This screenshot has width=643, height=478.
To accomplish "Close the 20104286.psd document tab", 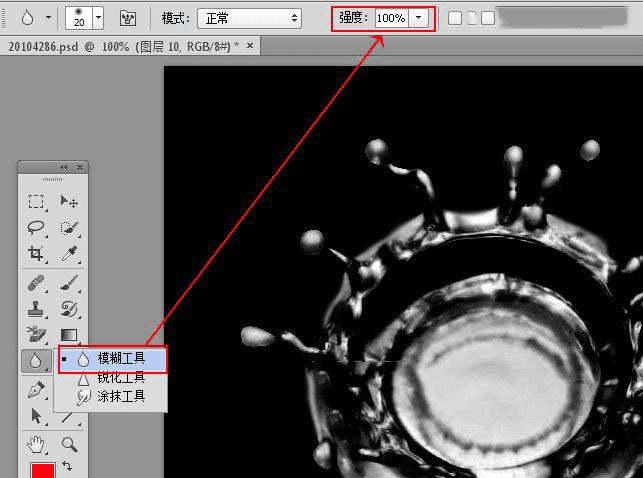I will point(250,46).
